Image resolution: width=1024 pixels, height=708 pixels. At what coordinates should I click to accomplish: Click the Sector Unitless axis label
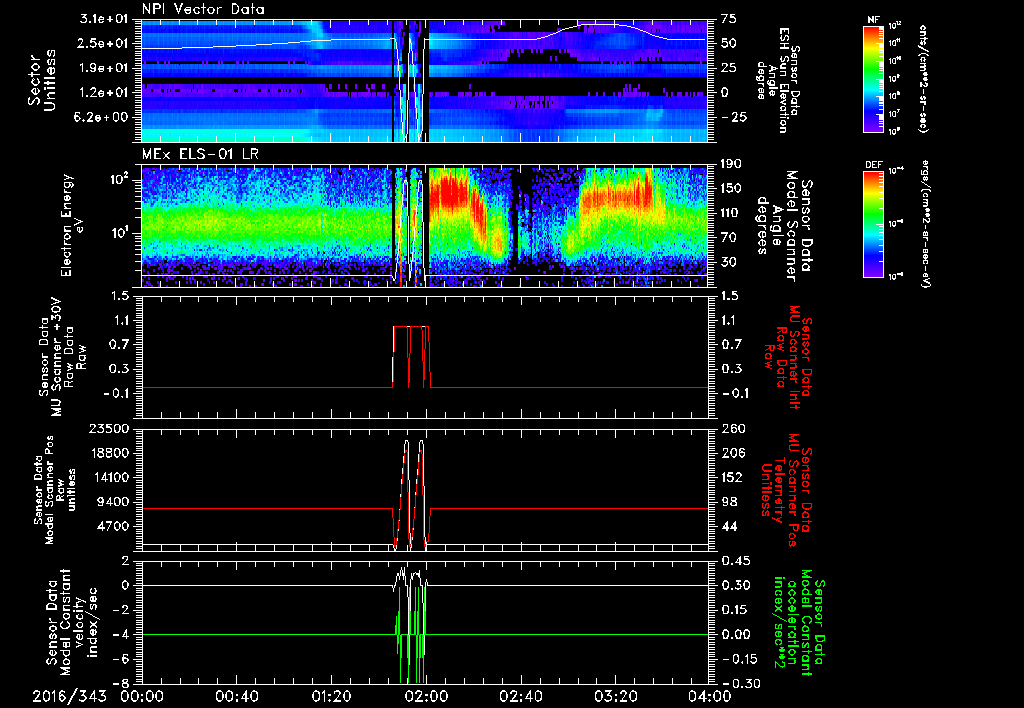tap(42, 80)
